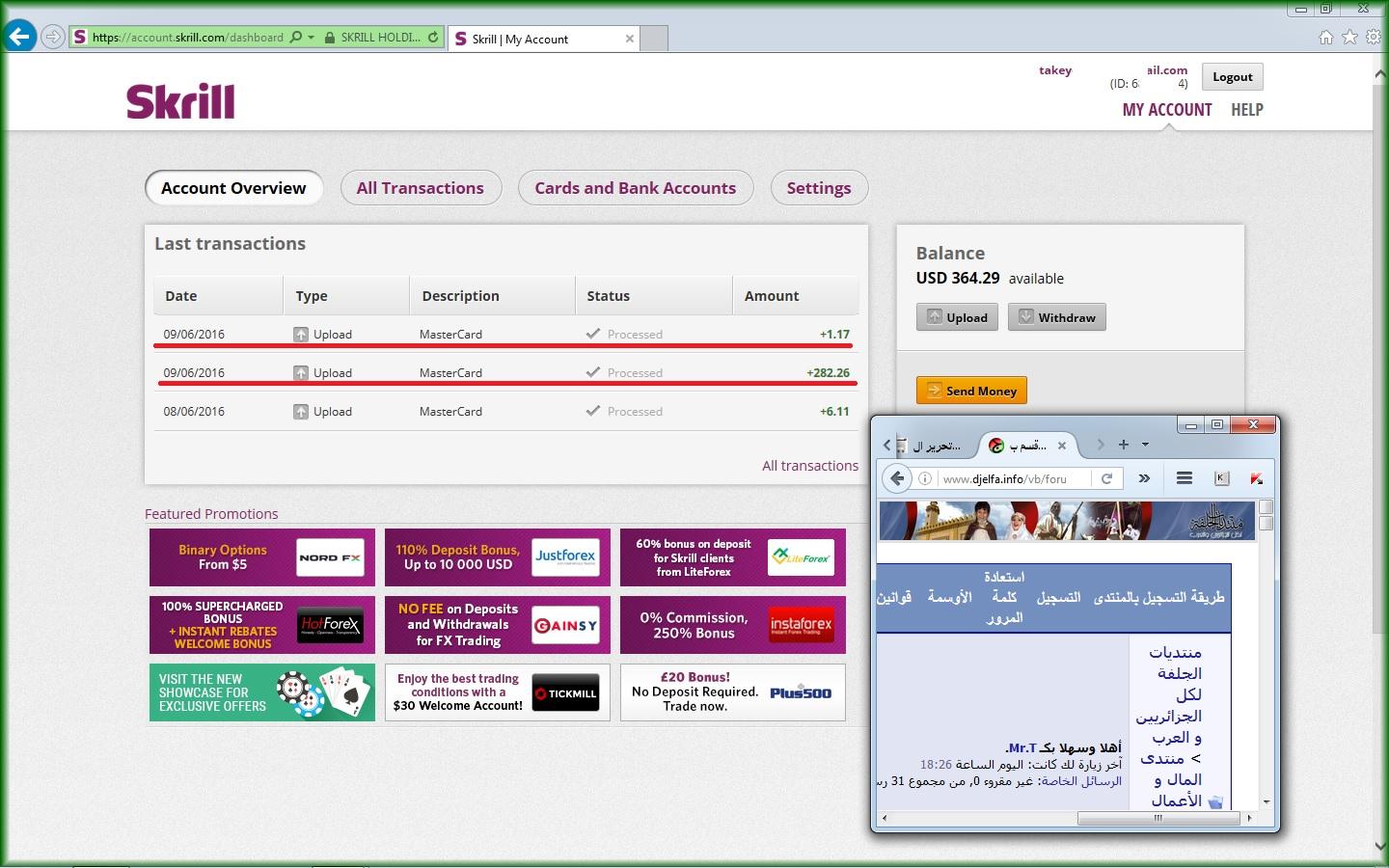Viewport: 1389px width, 868px height.
Task: Go back in the Skrill browser window
Action: point(19,37)
